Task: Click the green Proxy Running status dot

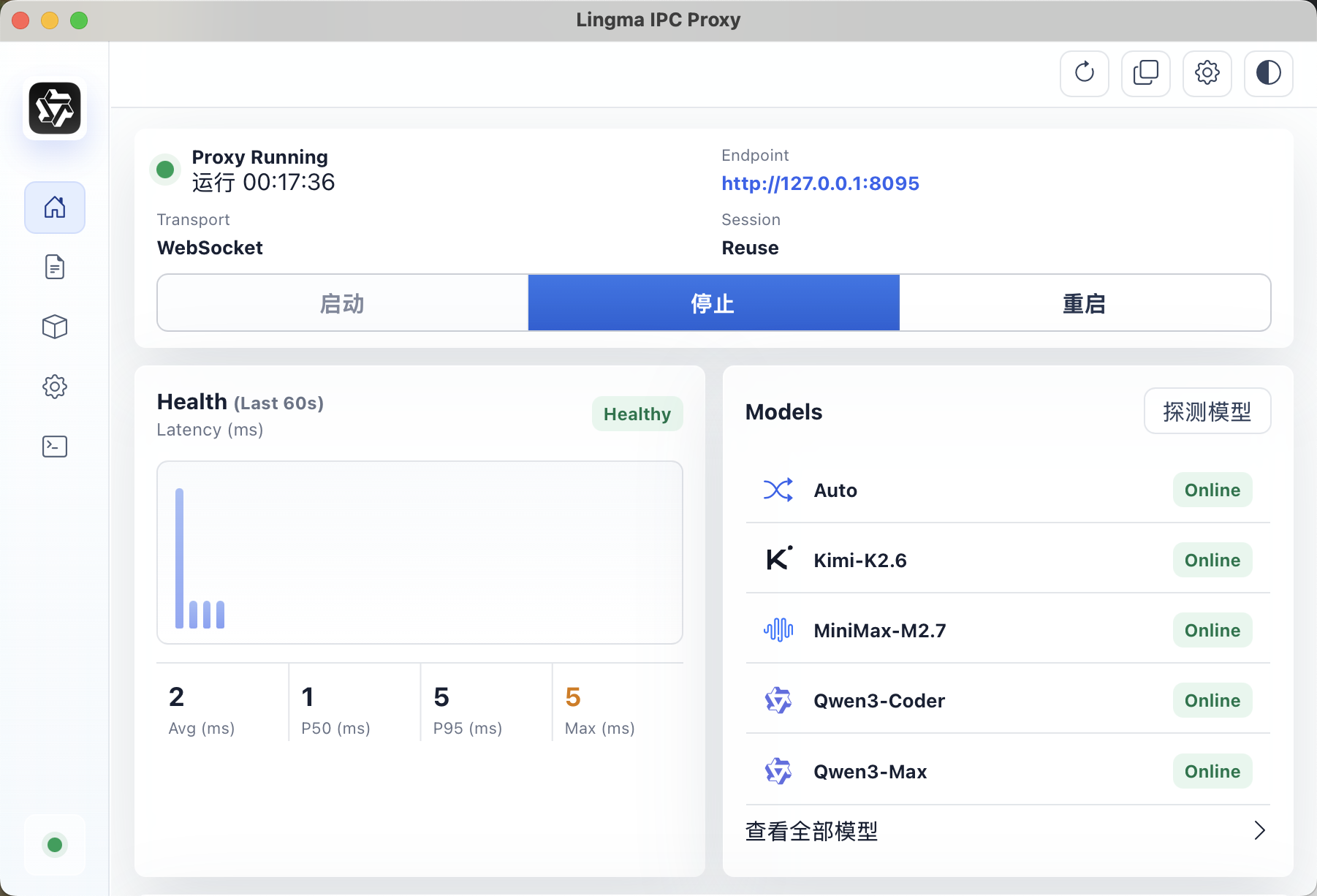Action: click(x=165, y=170)
